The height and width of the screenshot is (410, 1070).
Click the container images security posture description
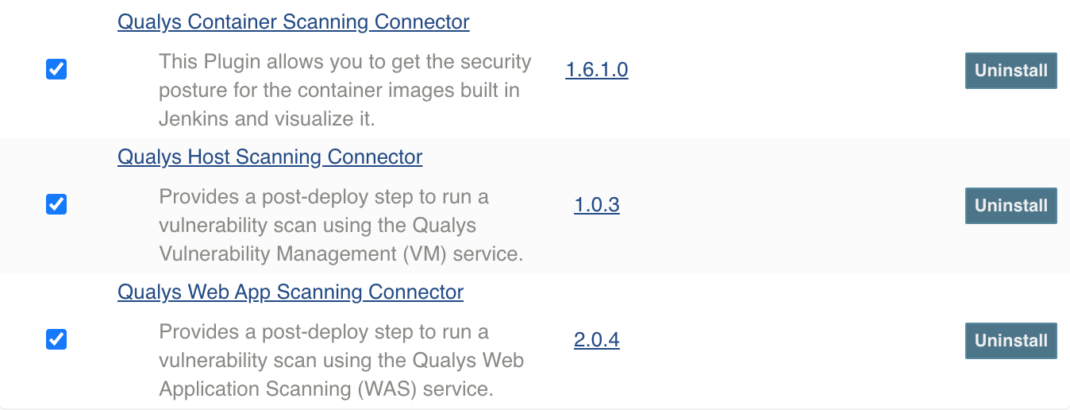pyautogui.click(x=345, y=90)
